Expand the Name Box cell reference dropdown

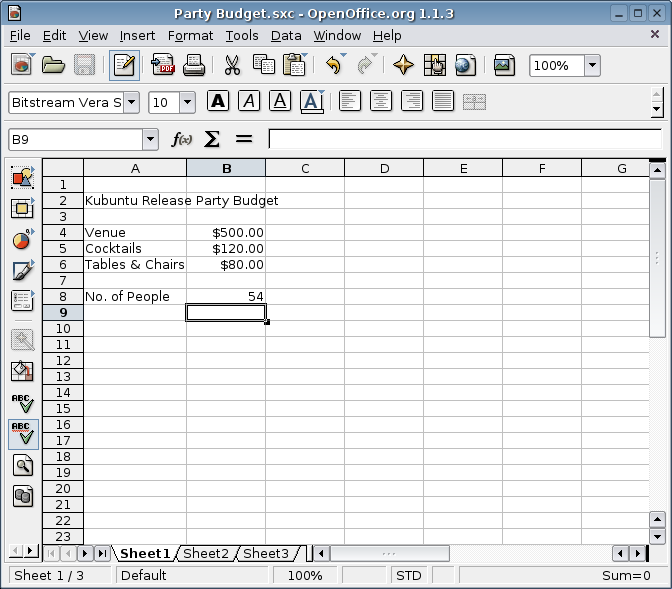(150, 139)
